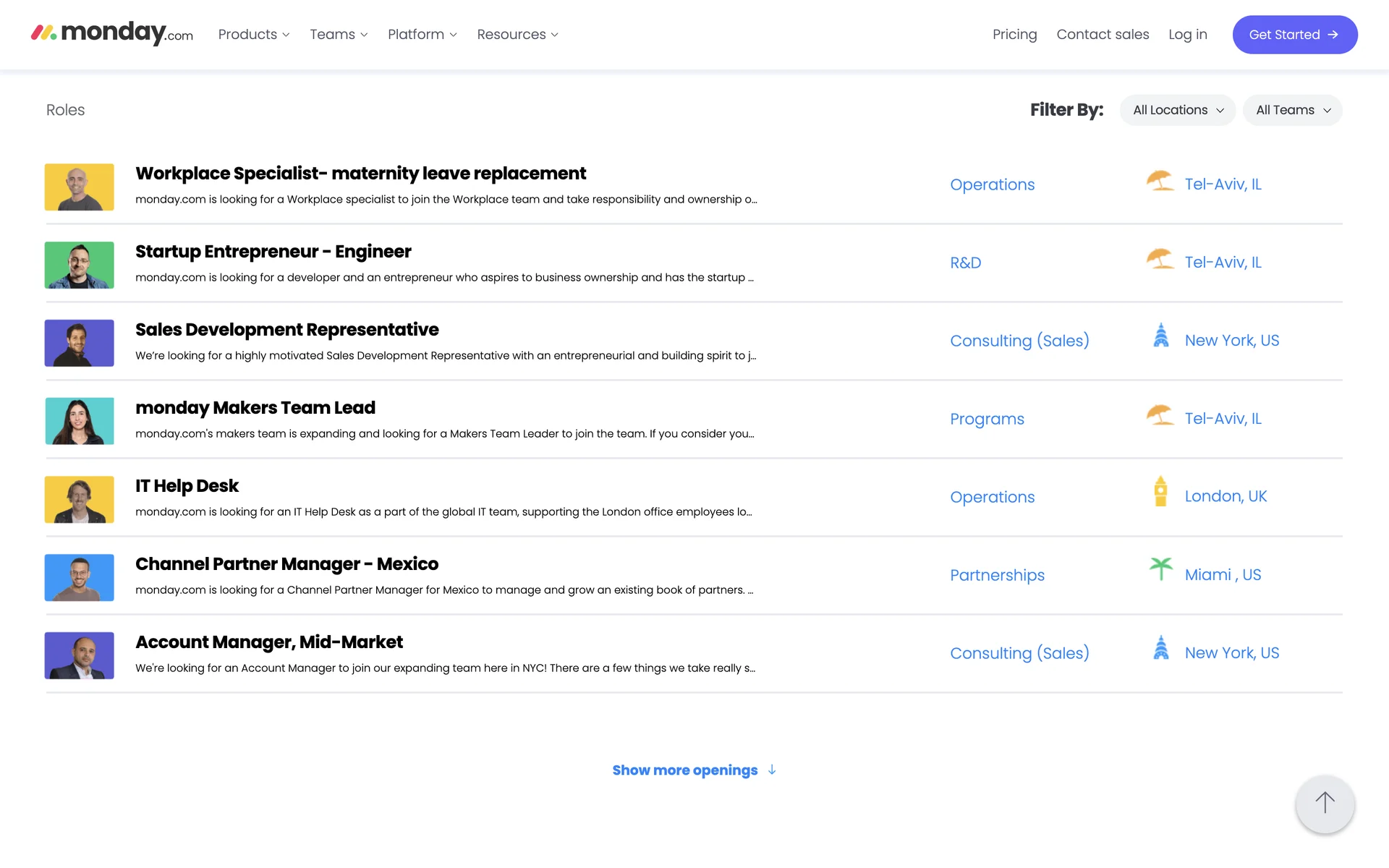The height and width of the screenshot is (868, 1389).
Task: Expand the Teams navigation menu
Action: click(x=339, y=35)
